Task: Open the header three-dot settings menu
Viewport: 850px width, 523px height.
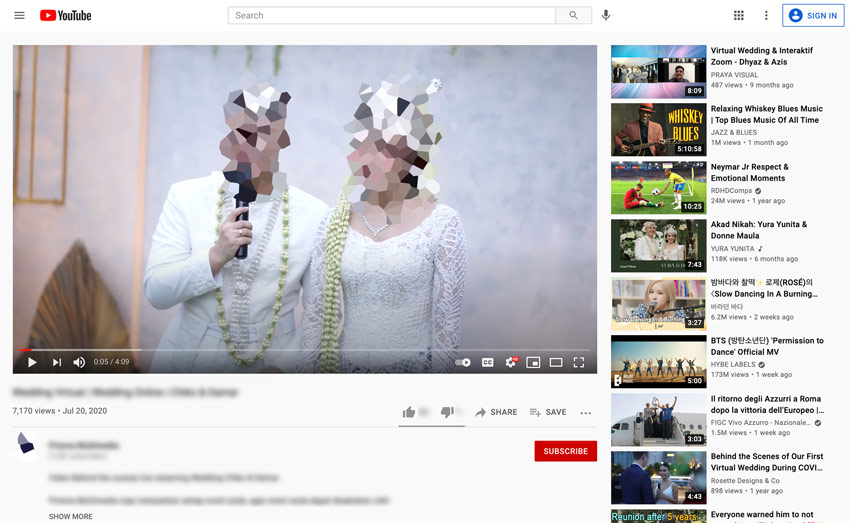Action: tap(766, 15)
